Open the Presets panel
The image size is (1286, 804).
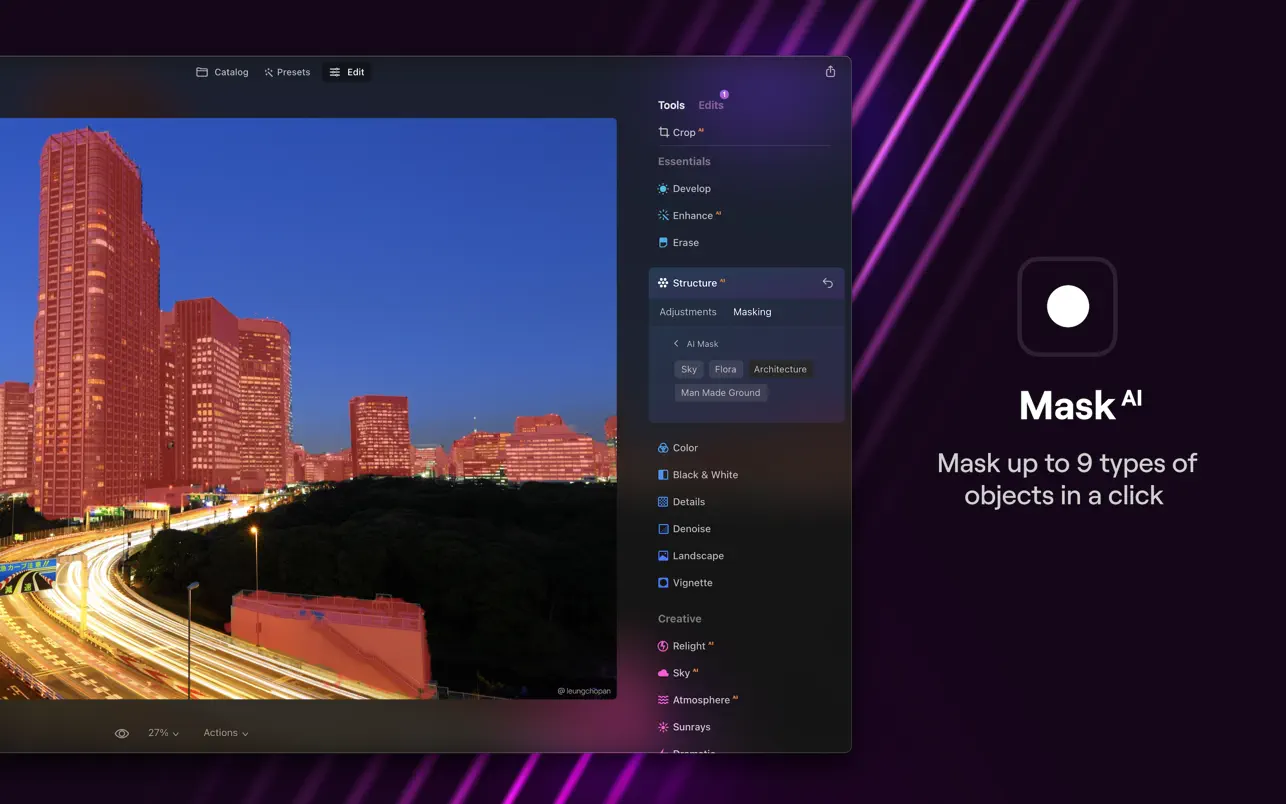point(287,72)
